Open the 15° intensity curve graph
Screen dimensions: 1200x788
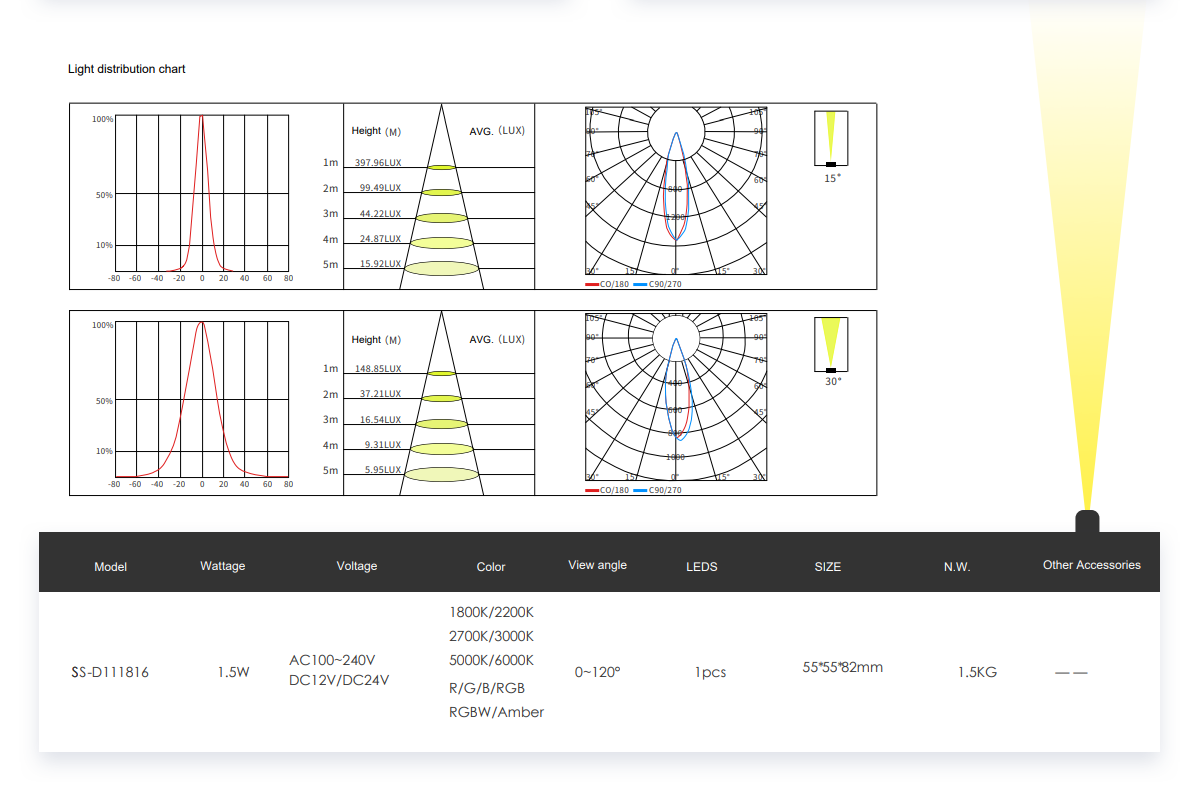coord(201,194)
